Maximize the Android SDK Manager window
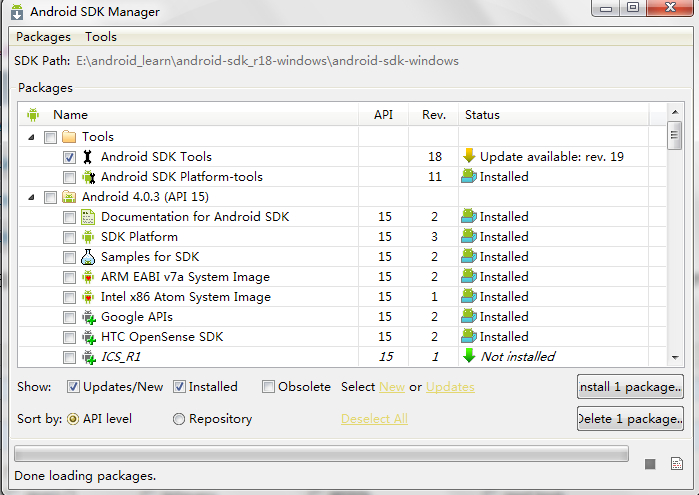699x495 pixels. coord(633,7)
